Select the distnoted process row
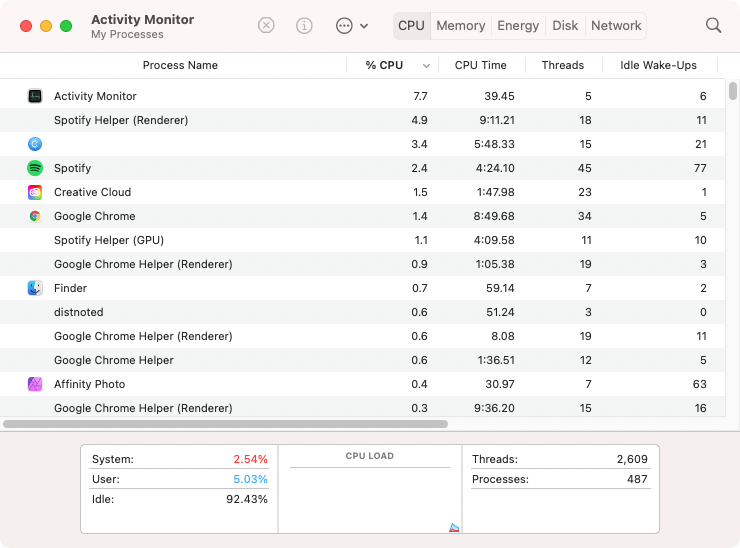 click(x=362, y=312)
